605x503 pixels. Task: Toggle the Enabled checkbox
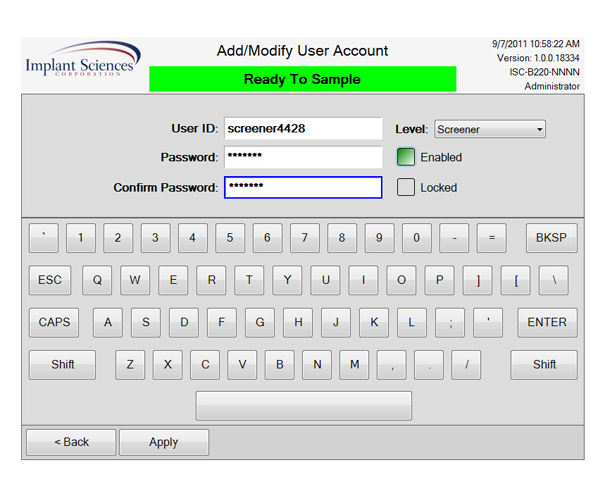point(406,157)
